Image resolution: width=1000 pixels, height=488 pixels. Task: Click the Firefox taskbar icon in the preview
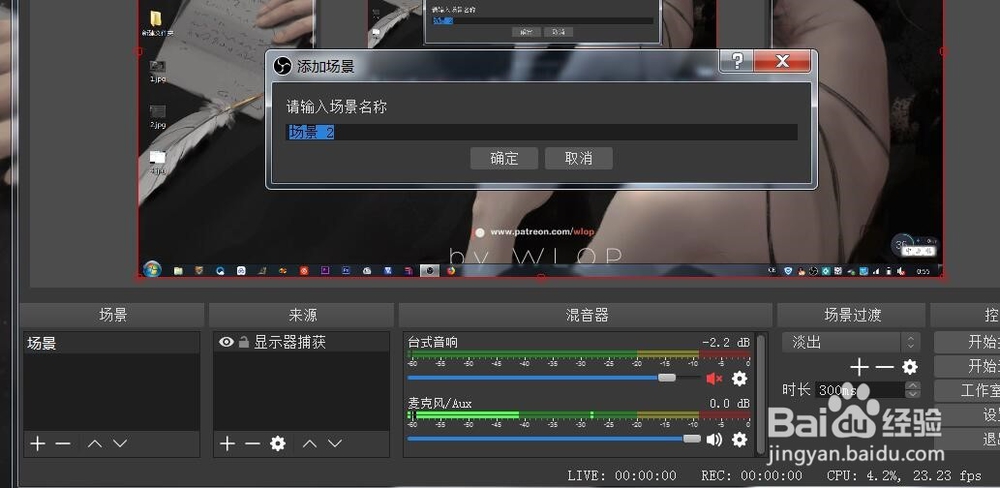452,270
